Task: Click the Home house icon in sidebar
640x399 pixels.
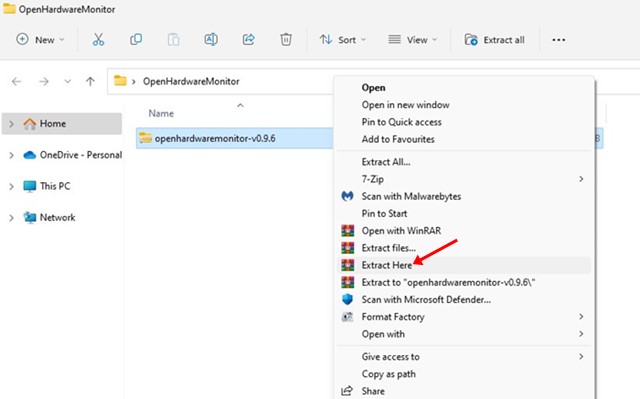Action: 29,124
